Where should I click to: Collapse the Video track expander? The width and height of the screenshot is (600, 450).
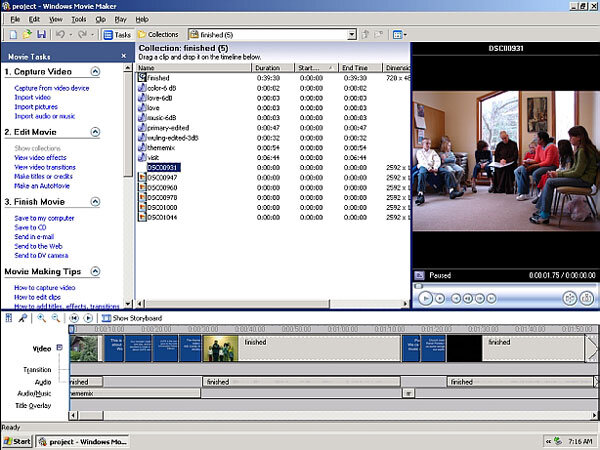tap(59, 347)
